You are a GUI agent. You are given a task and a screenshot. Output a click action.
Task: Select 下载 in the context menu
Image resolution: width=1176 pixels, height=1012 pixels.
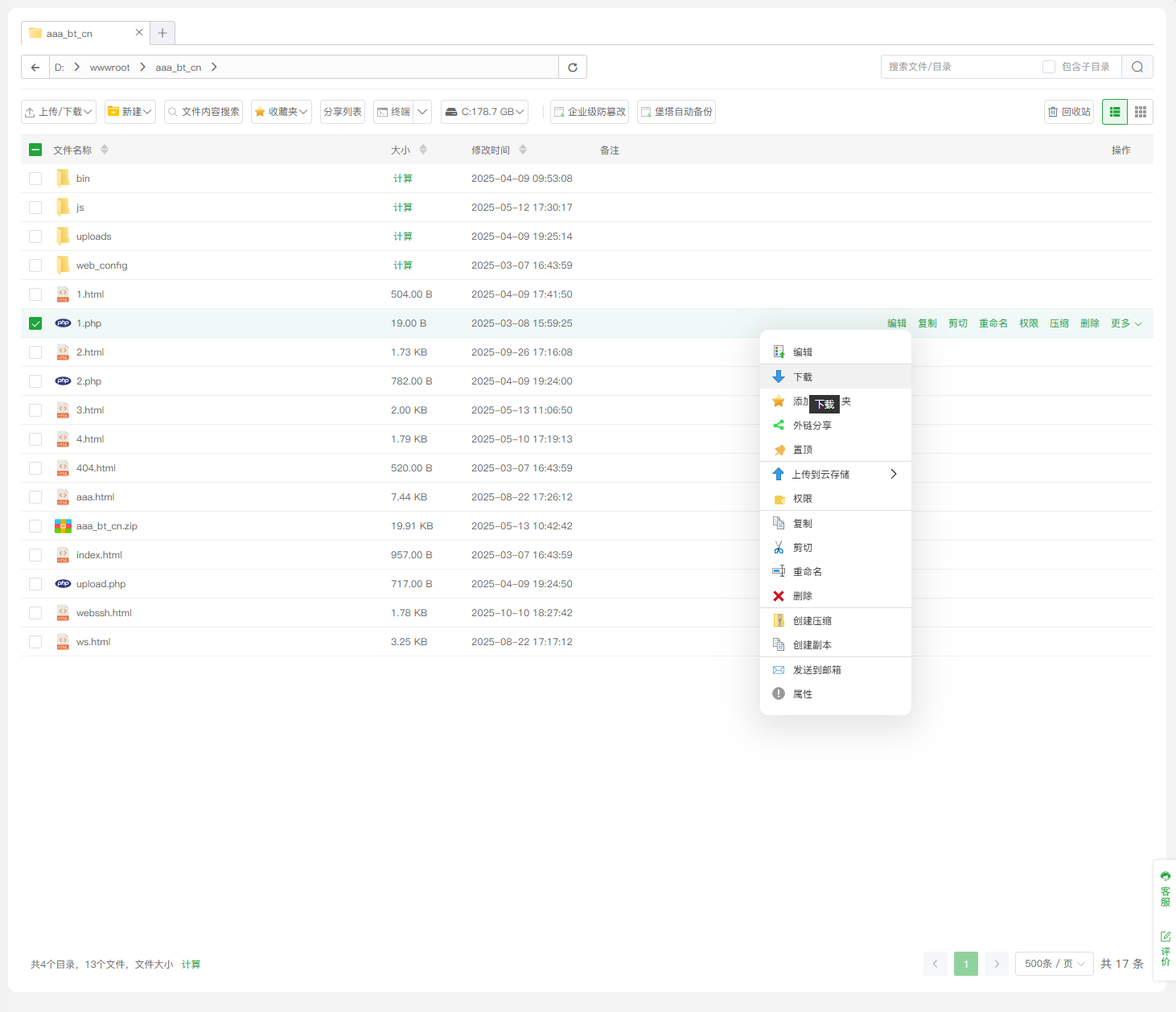point(803,376)
